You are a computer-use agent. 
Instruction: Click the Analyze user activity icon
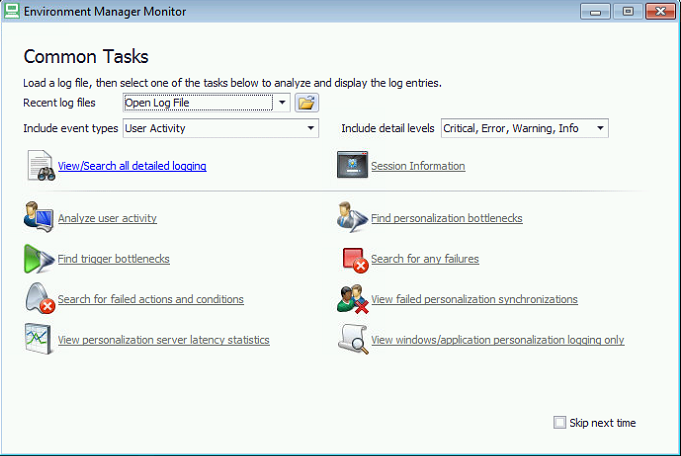coord(39,217)
